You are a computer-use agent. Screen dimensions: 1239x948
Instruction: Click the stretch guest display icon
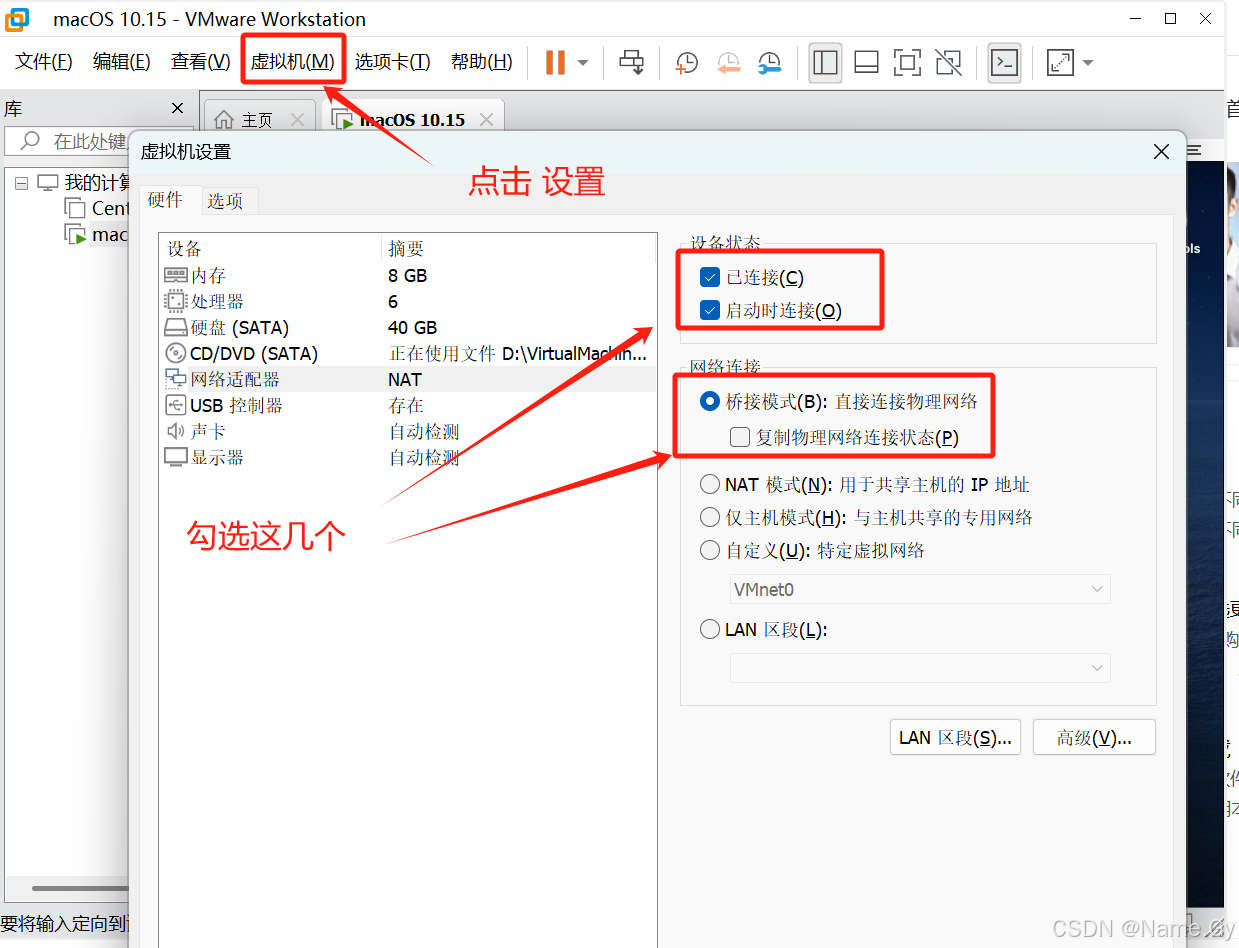(1060, 63)
